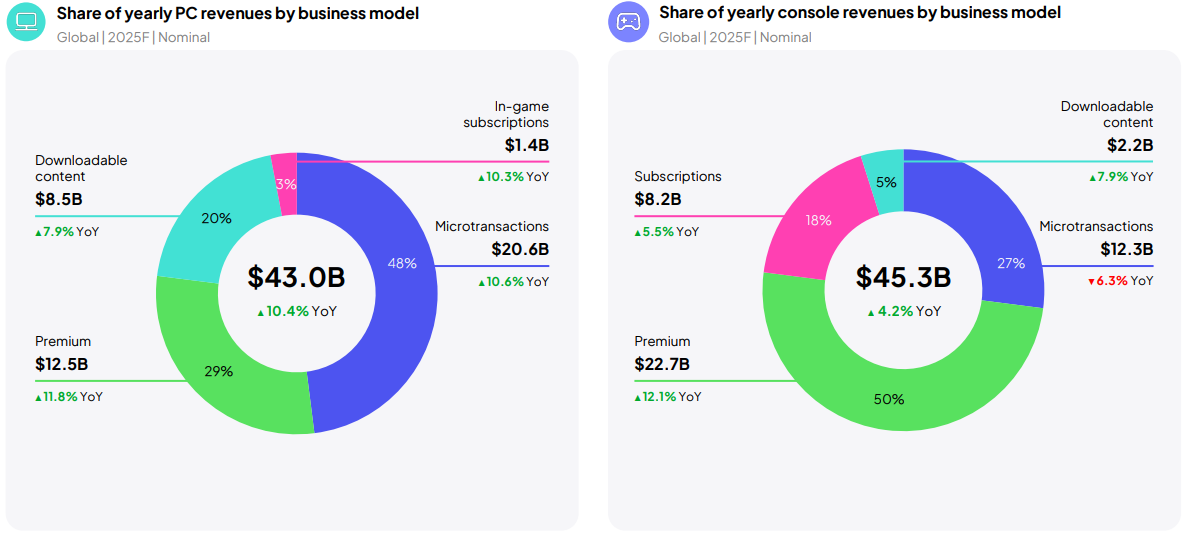
Task: Click the console gamepad icon
Action: (628, 22)
